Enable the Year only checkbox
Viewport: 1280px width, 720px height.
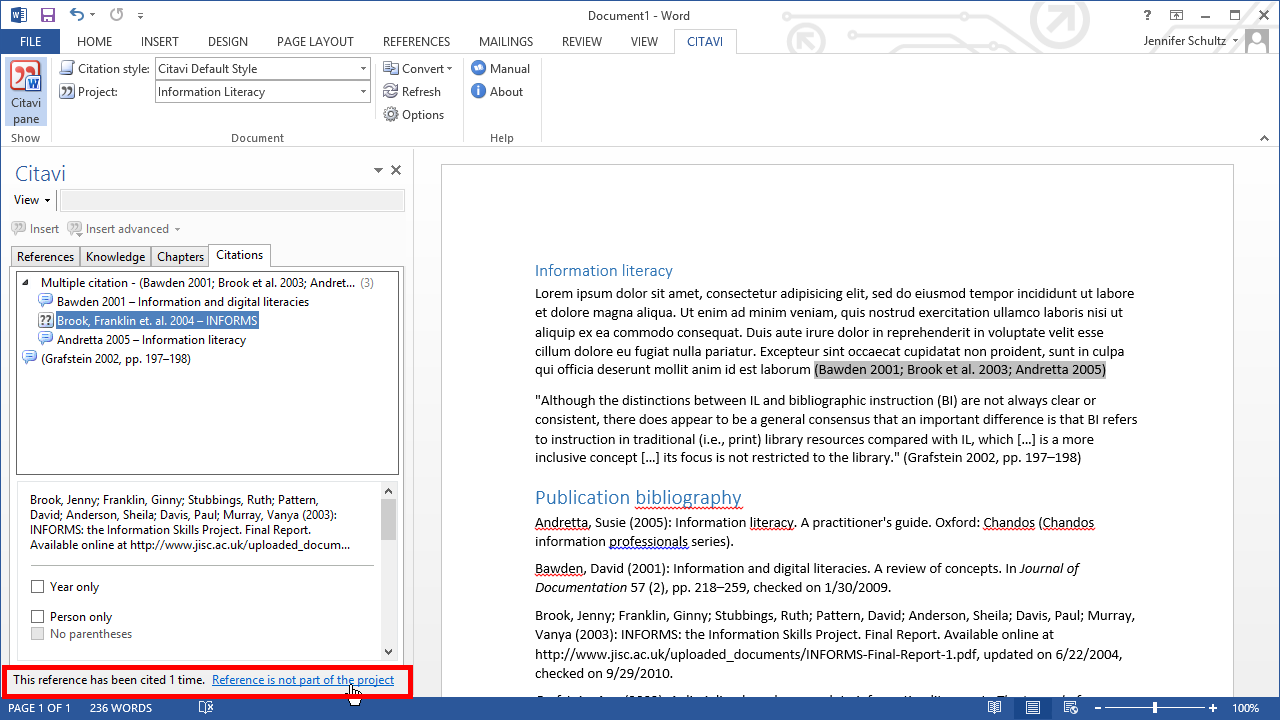click(x=38, y=587)
